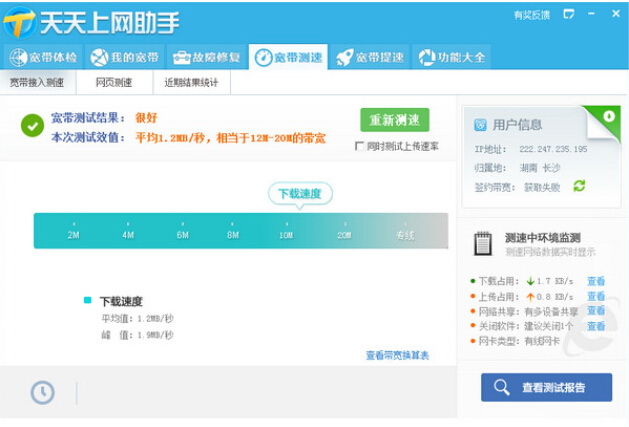This screenshot has height=427, width=629.
Task: Switch to 我的宽带 tab
Action: tap(124, 57)
